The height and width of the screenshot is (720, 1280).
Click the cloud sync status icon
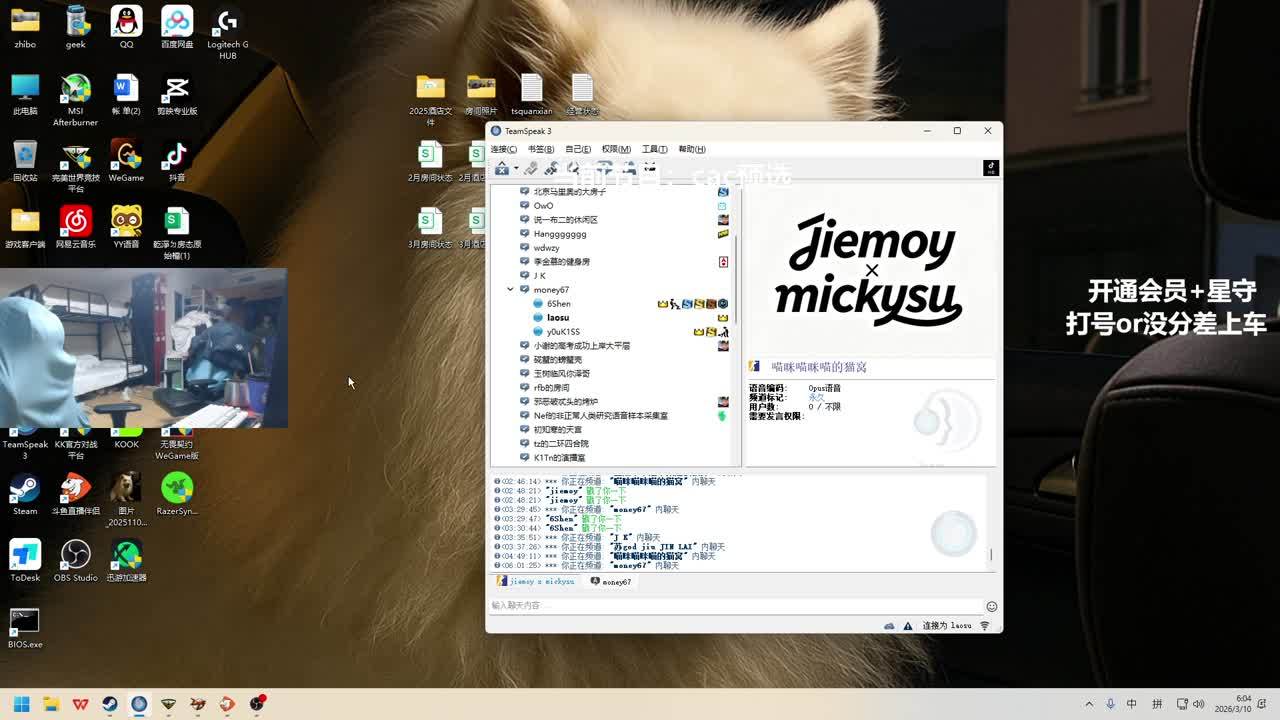click(889, 626)
